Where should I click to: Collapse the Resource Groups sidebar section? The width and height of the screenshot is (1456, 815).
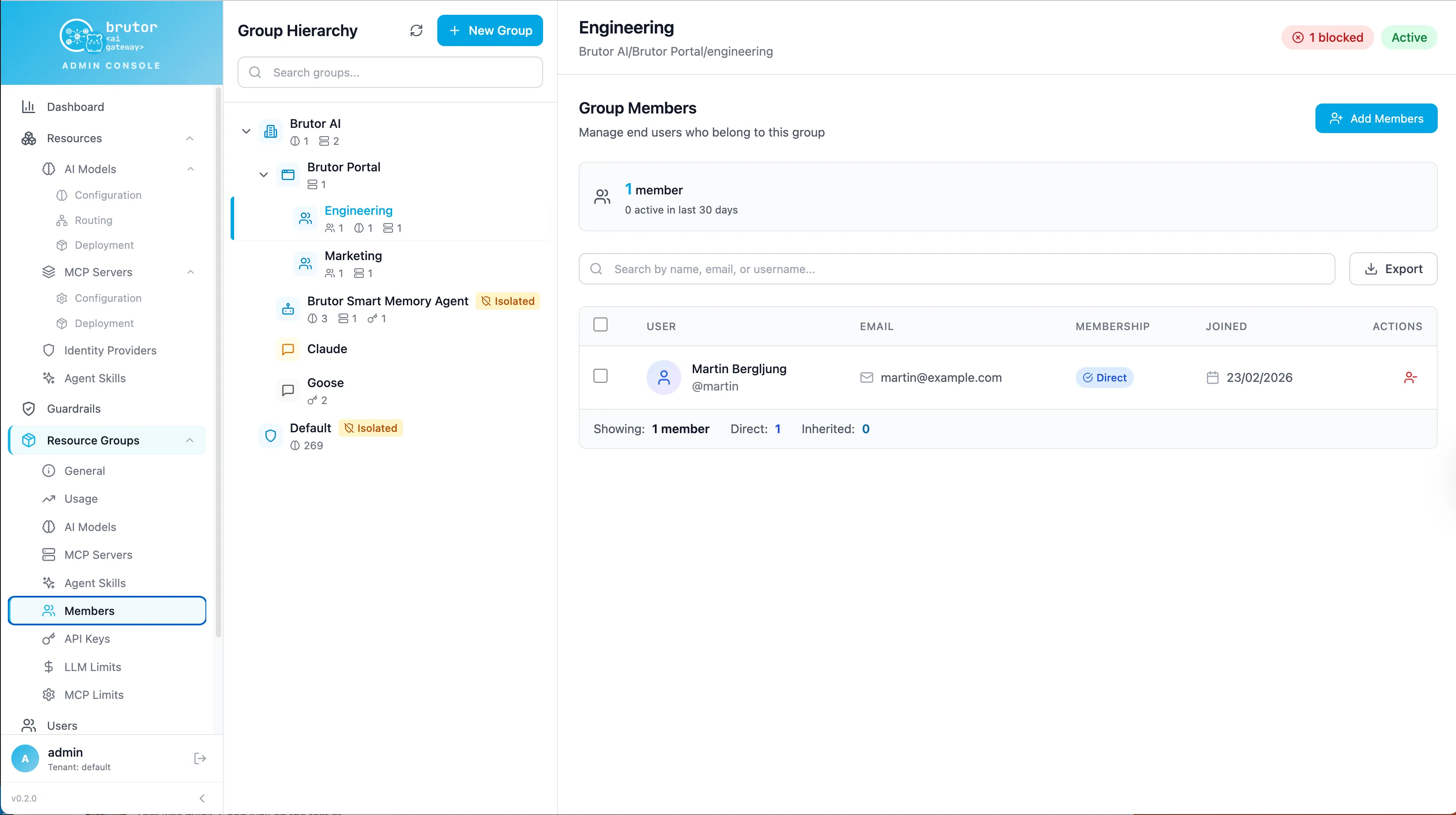point(190,440)
